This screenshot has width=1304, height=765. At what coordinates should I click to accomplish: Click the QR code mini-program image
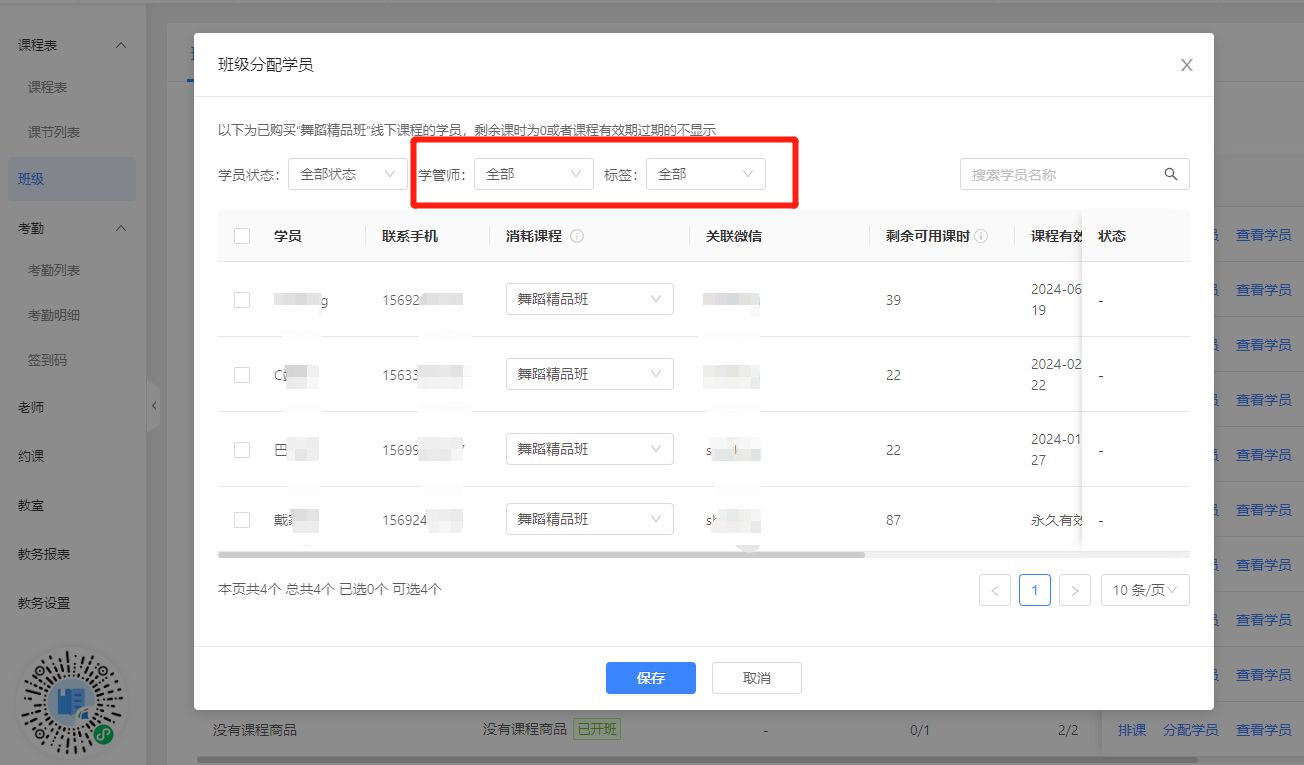pos(72,701)
